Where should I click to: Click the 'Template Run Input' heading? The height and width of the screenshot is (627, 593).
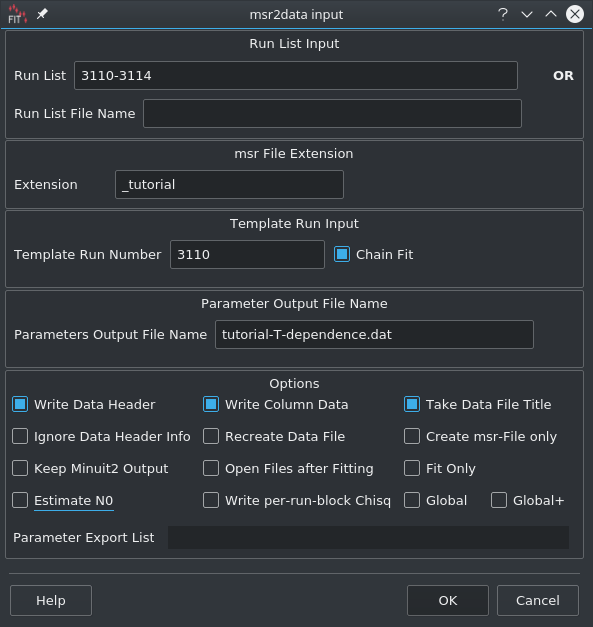pyautogui.click(x=294, y=224)
